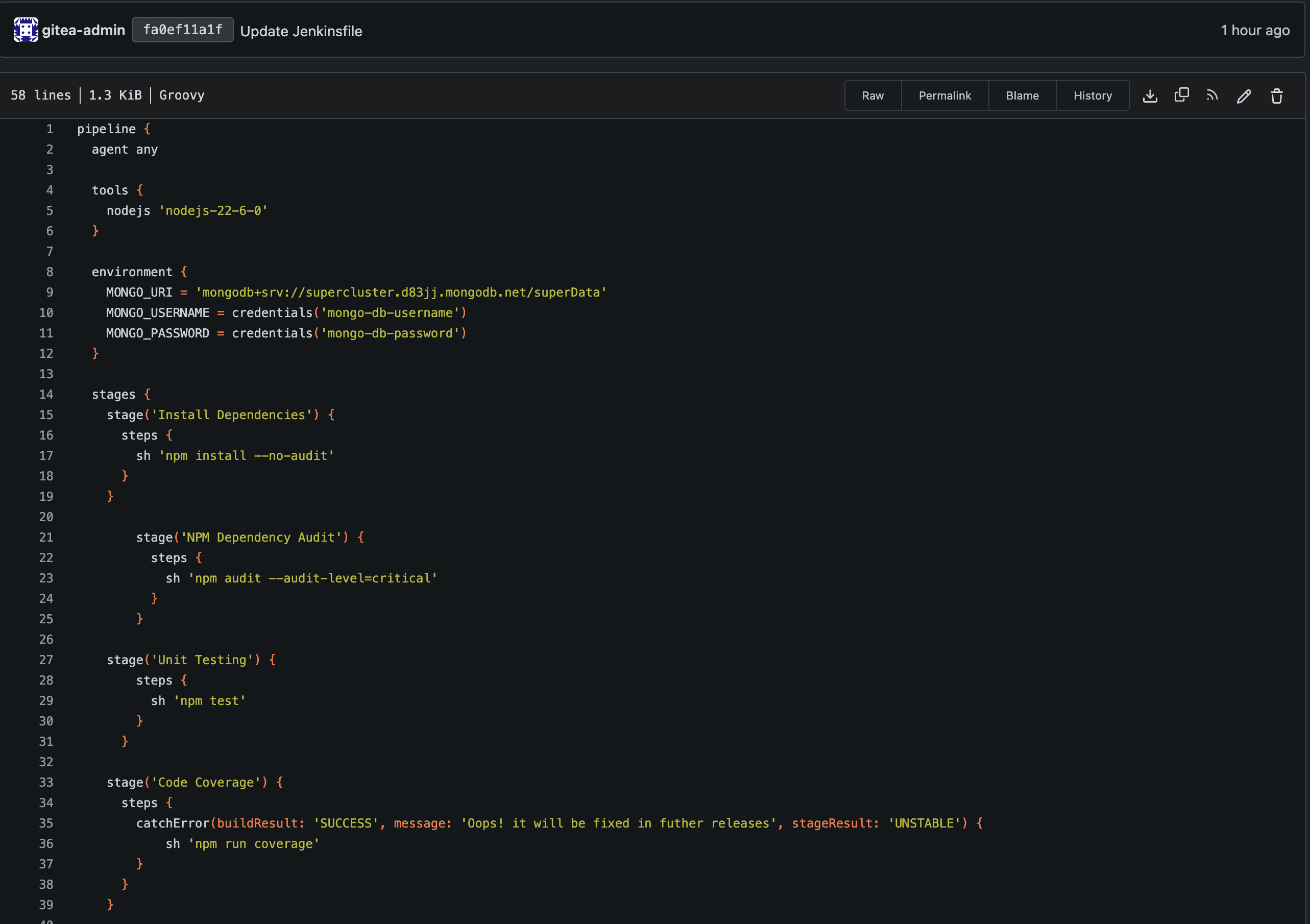Open the RSS feed icon
The width and height of the screenshot is (1310, 924).
tap(1212, 95)
